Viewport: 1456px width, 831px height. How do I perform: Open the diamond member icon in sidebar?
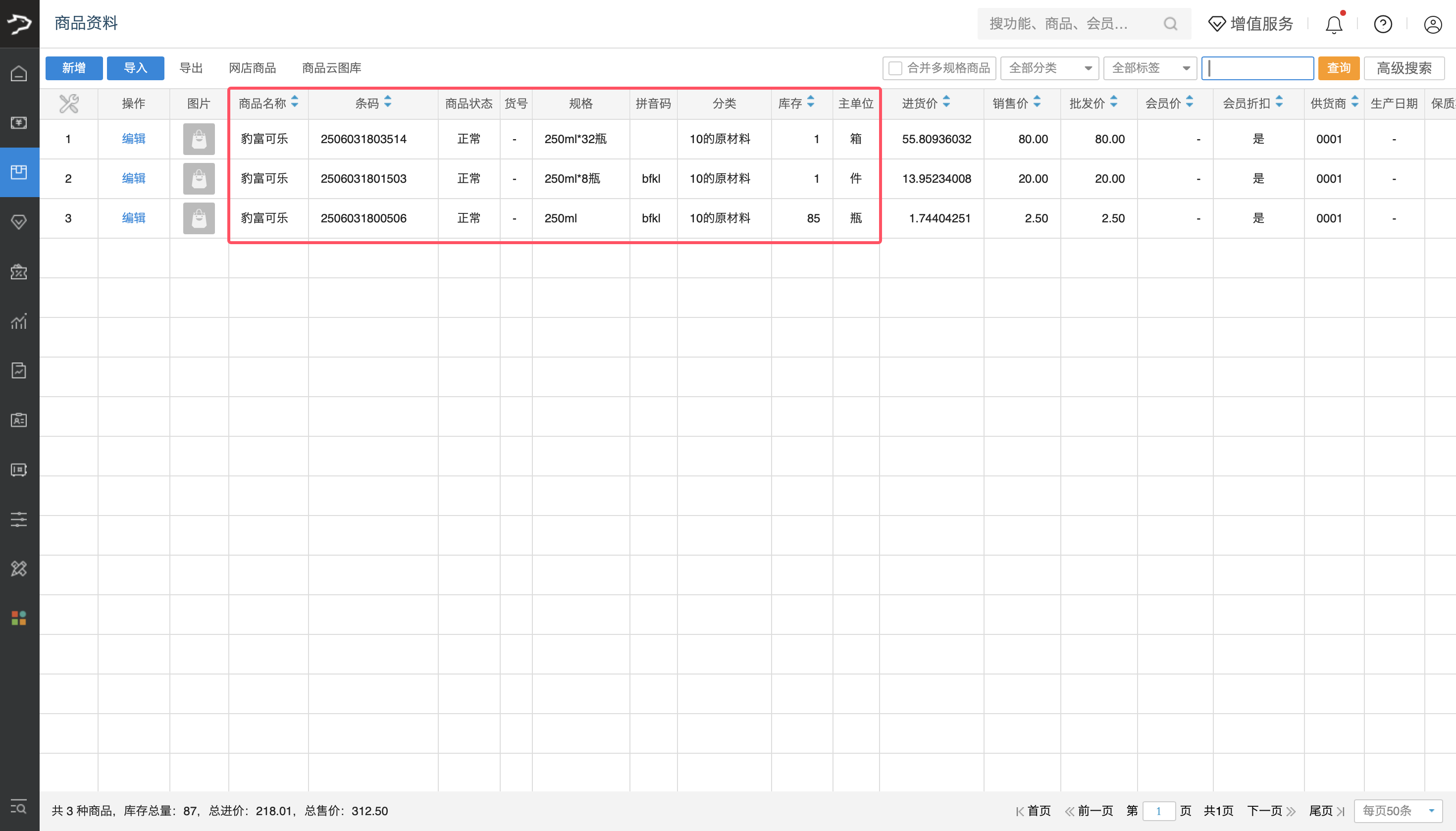click(x=19, y=221)
